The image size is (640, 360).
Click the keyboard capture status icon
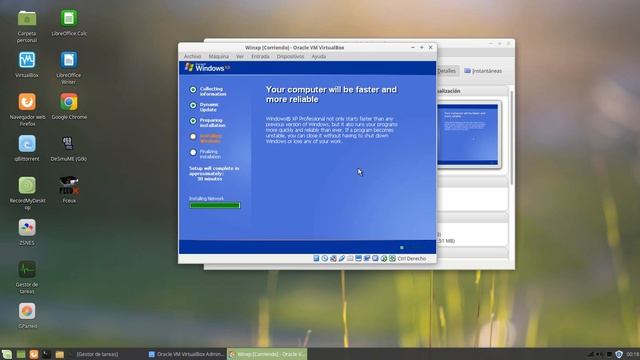(392, 258)
